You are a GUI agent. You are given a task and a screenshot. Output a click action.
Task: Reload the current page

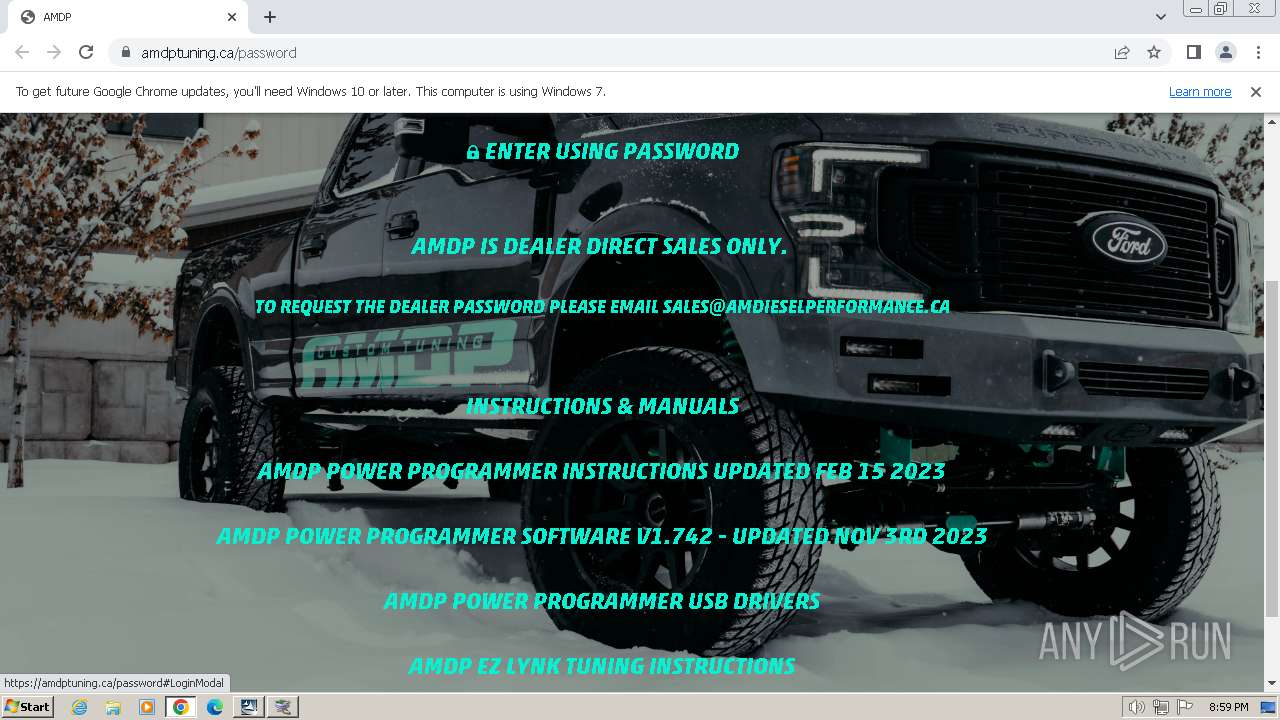pos(86,52)
